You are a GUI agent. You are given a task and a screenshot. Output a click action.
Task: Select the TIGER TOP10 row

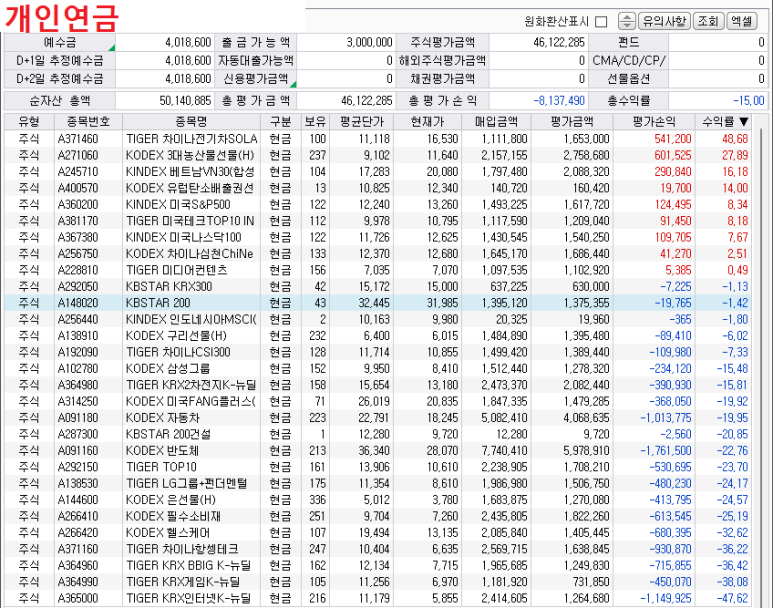pos(378,467)
